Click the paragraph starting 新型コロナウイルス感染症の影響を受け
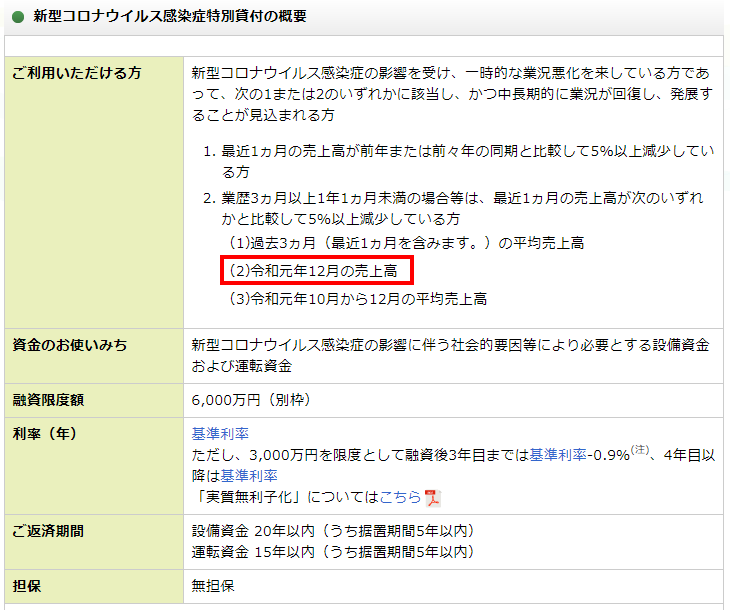This screenshot has width=730, height=610. click(x=453, y=94)
